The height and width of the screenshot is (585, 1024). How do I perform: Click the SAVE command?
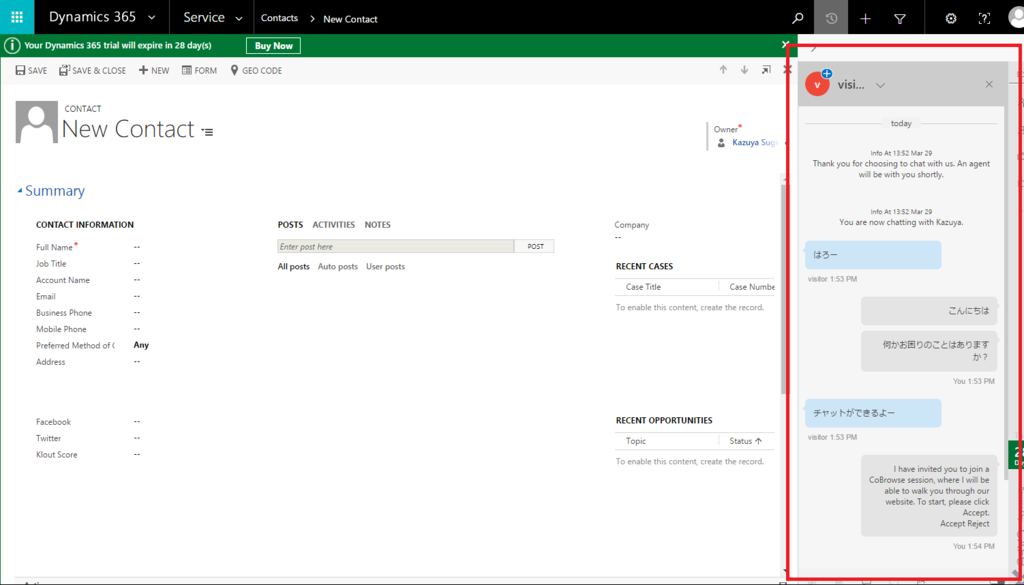pos(31,71)
